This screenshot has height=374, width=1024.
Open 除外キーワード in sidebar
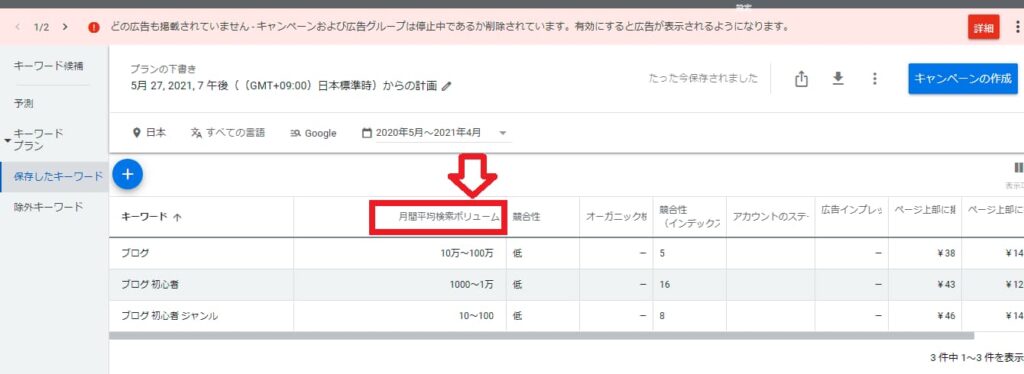49,207
